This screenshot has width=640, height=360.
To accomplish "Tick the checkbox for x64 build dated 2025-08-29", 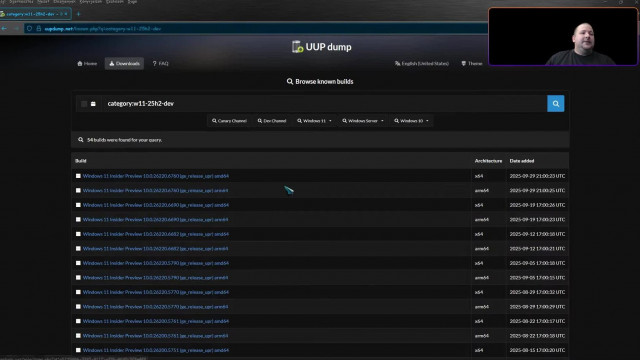I will pyautogui.click(x=78, y=292).
